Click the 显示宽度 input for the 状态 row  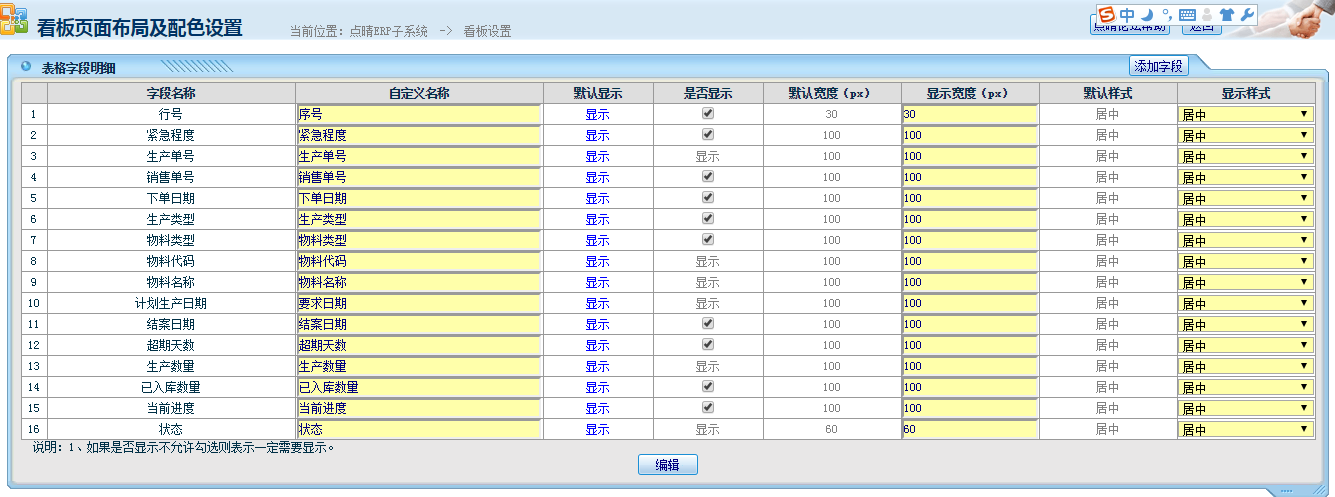tap(969, 430)
